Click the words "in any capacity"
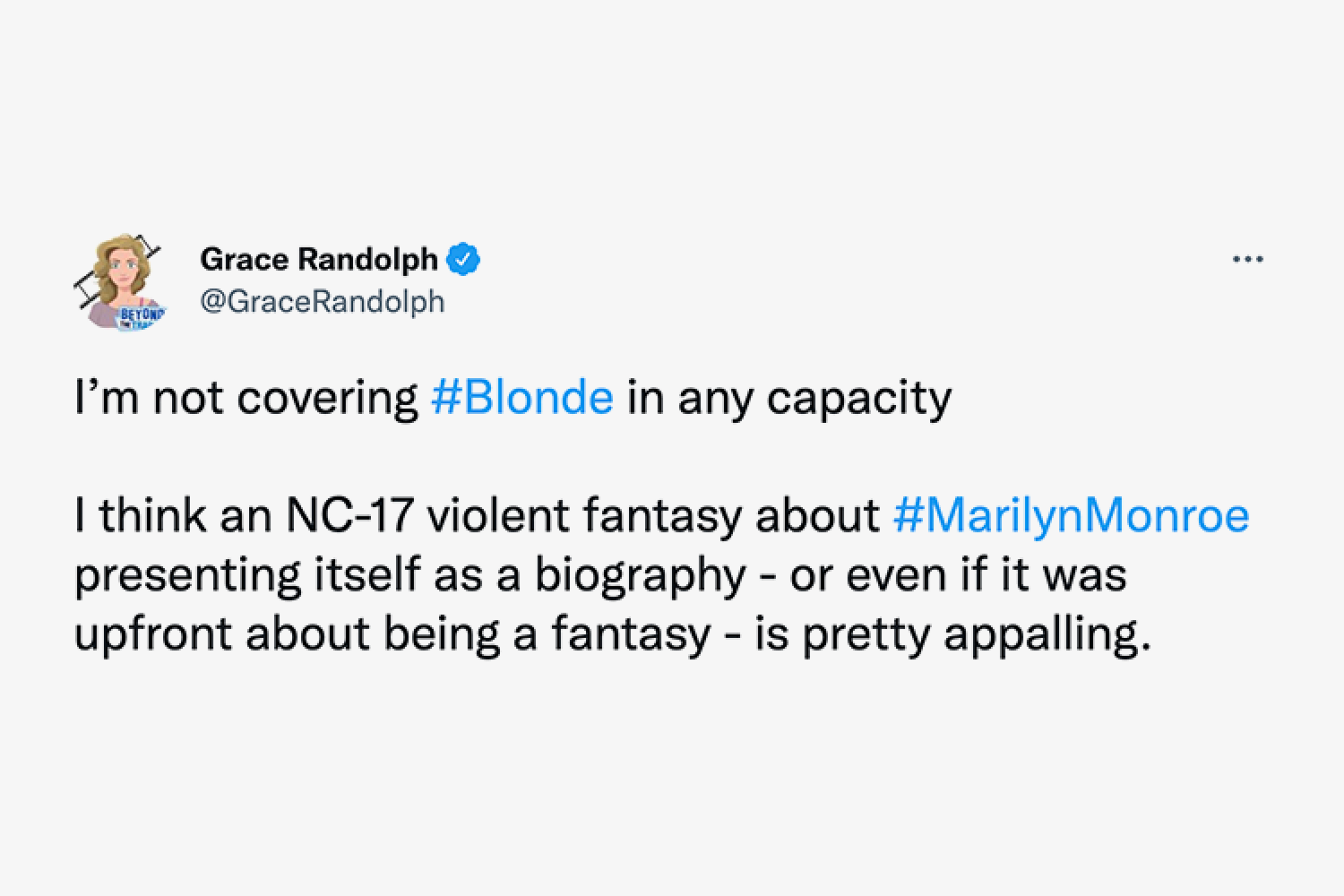This screenshot has height=896, width=1344. [789, 399]
